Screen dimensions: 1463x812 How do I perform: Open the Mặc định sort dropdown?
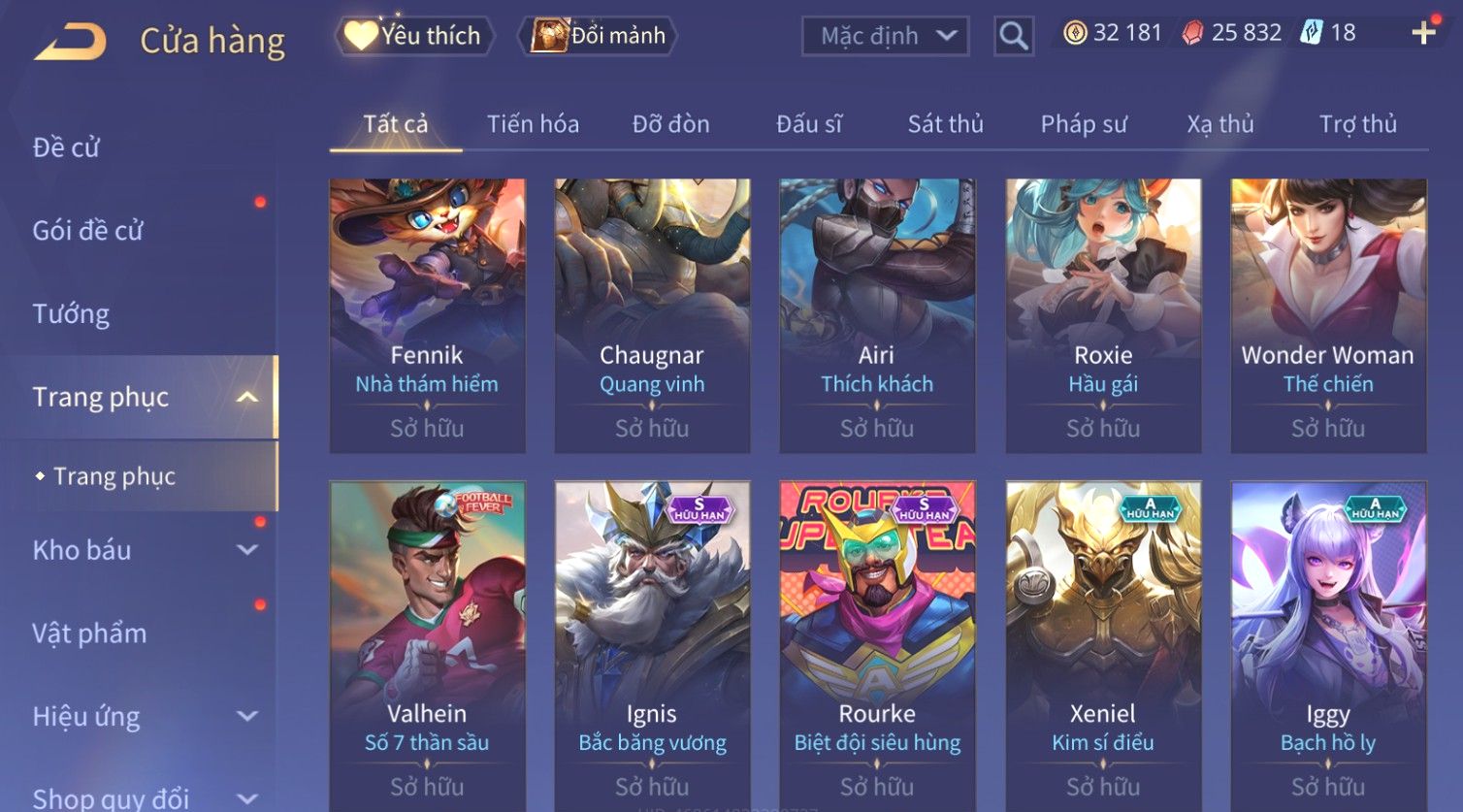pyautogui.click(x=885, y=37)
